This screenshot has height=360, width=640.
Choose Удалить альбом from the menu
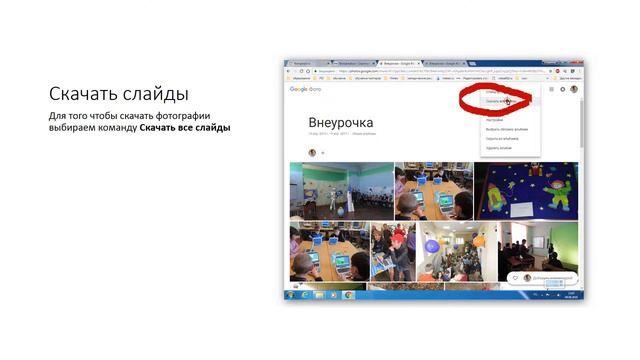[x=498, y=148]
